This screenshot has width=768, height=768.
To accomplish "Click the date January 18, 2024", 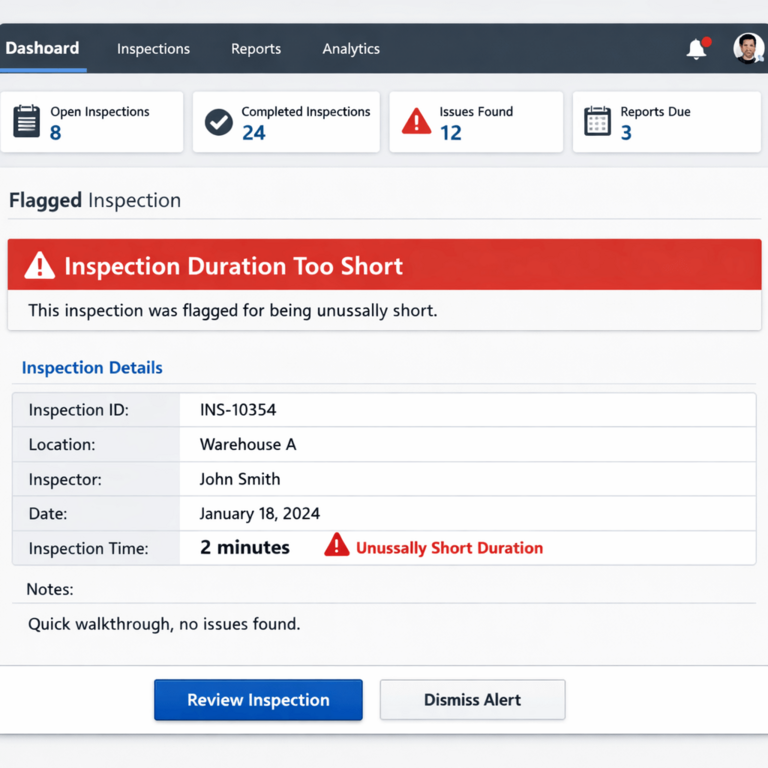I will [260, 513].
